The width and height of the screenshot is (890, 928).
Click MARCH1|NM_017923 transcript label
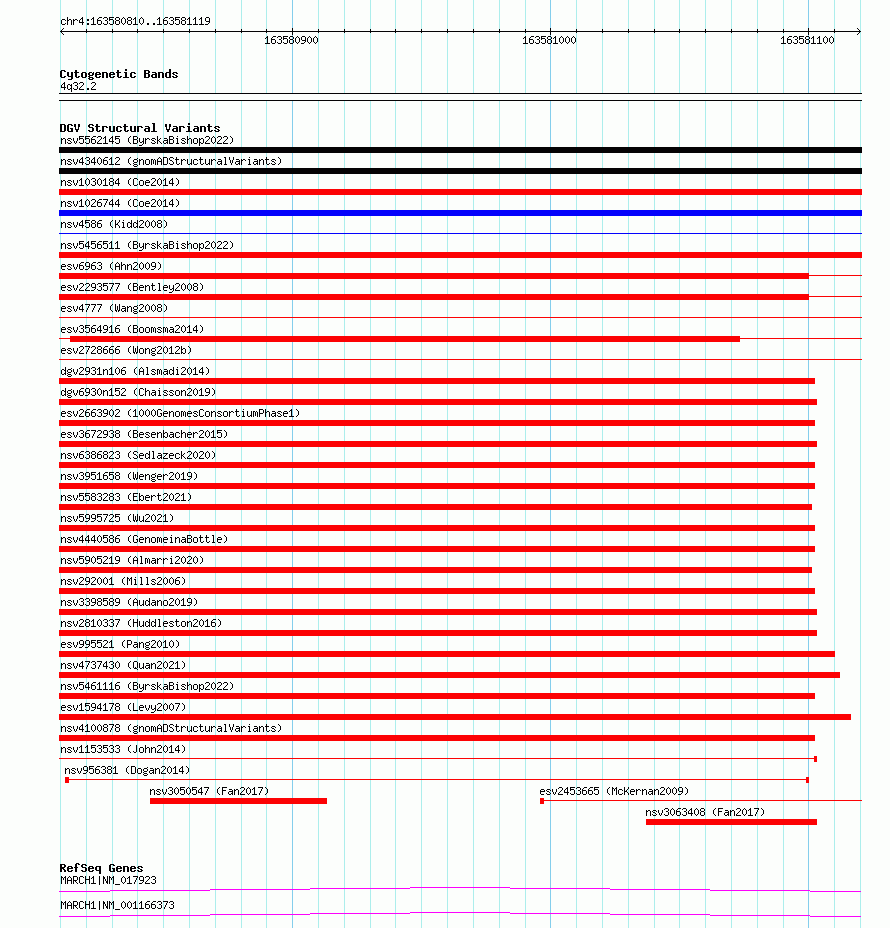coord(108,881)
